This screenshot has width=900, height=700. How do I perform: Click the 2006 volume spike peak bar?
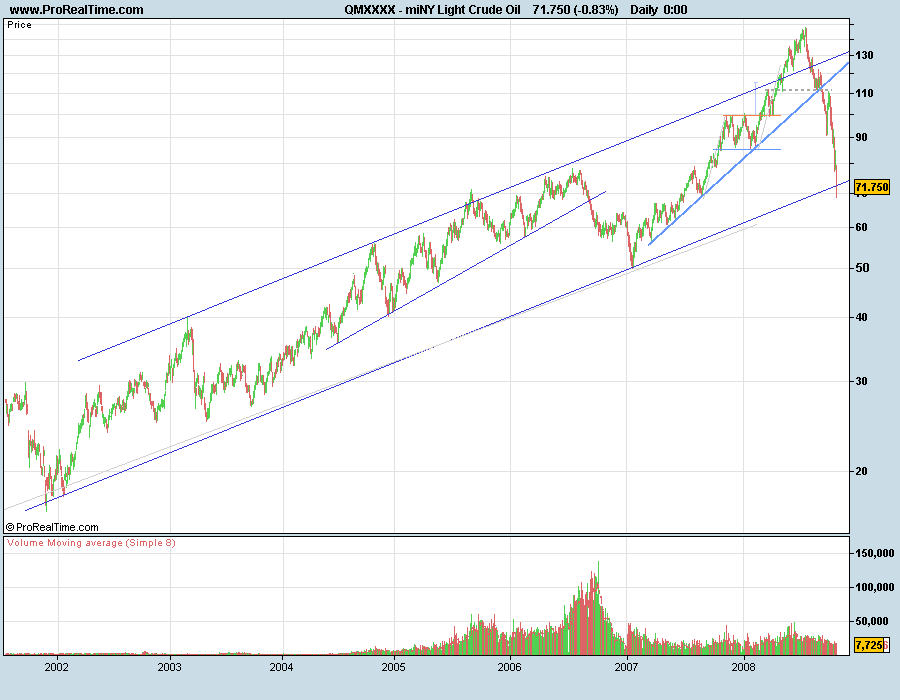click(x=598, y=608)
